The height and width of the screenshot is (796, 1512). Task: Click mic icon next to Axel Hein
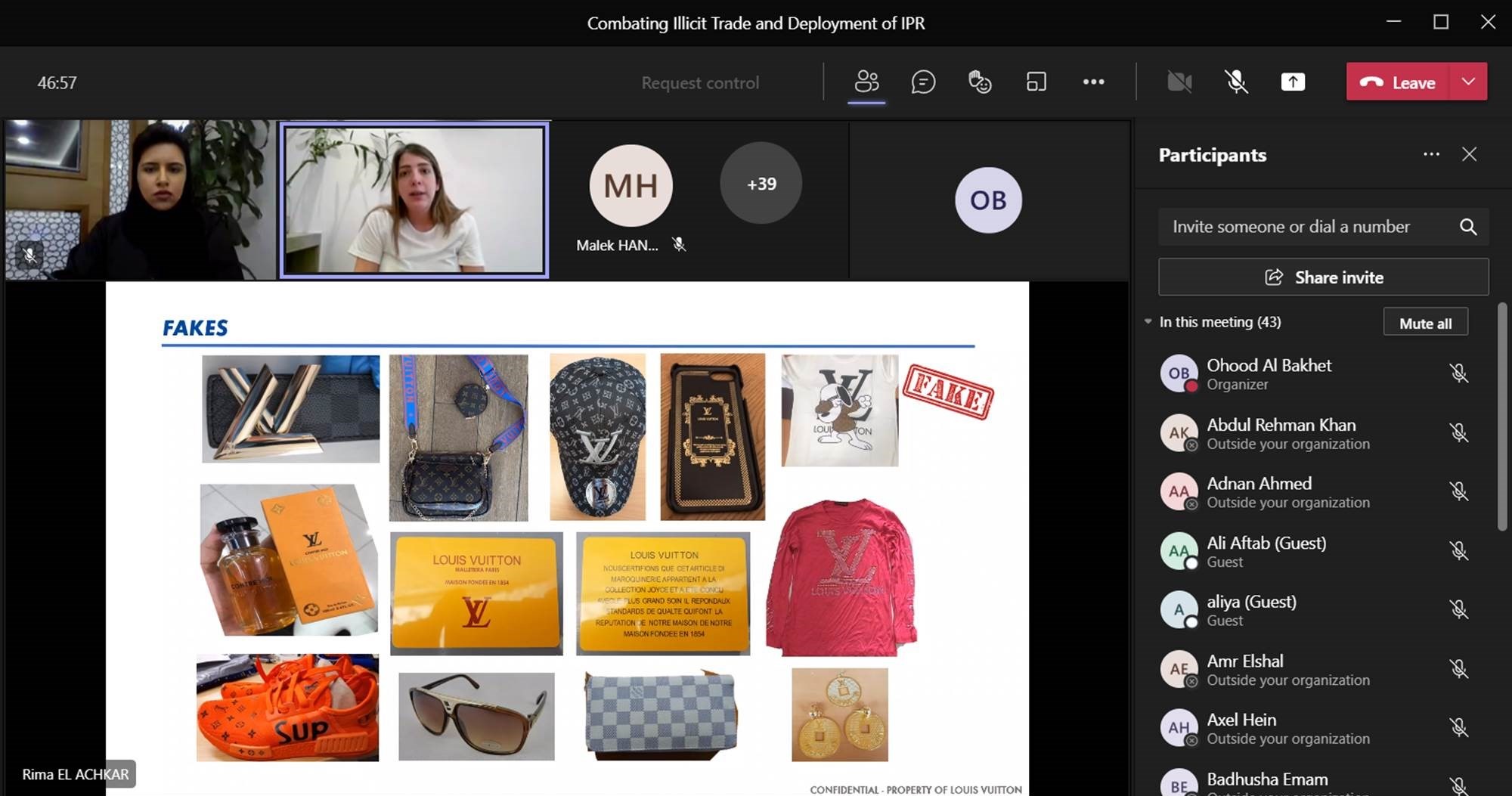(x=1458, y=727)
